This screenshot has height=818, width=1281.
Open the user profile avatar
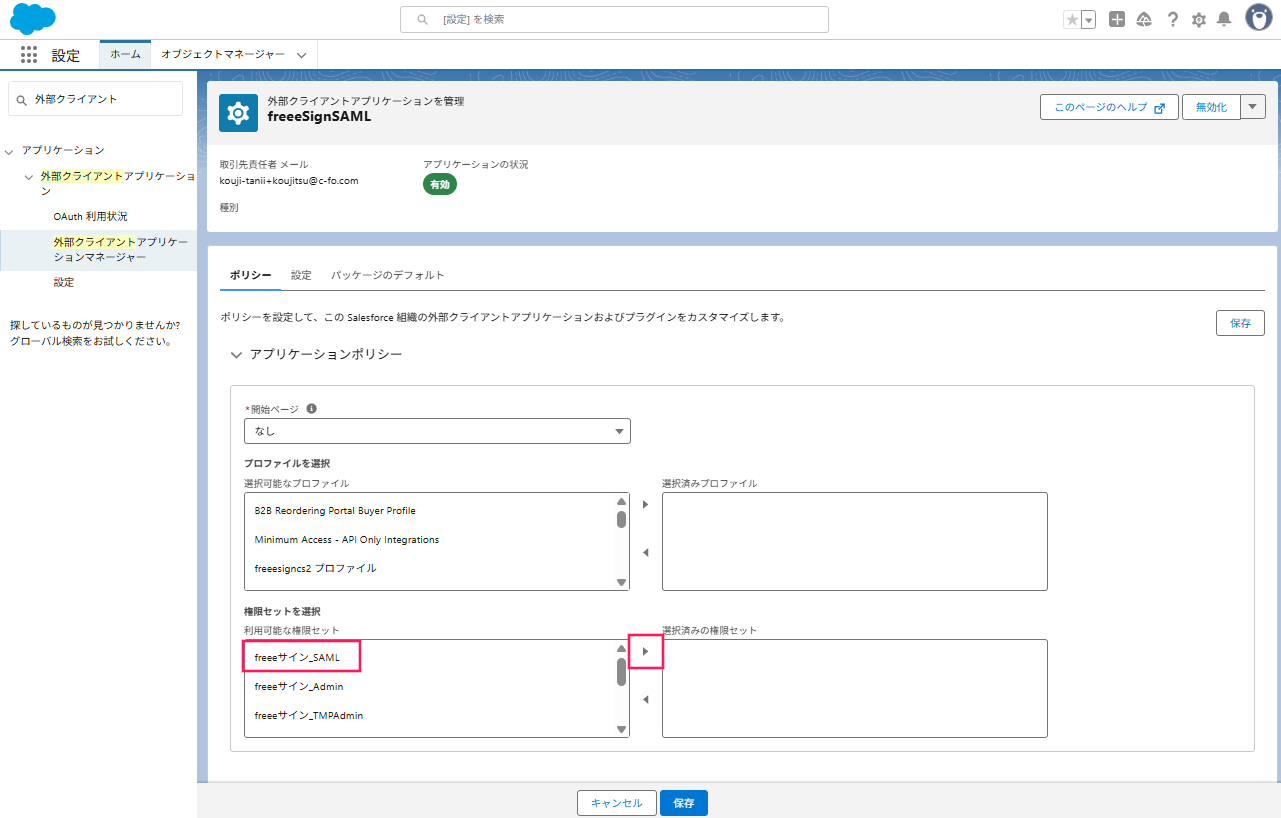click(1258, 18)
